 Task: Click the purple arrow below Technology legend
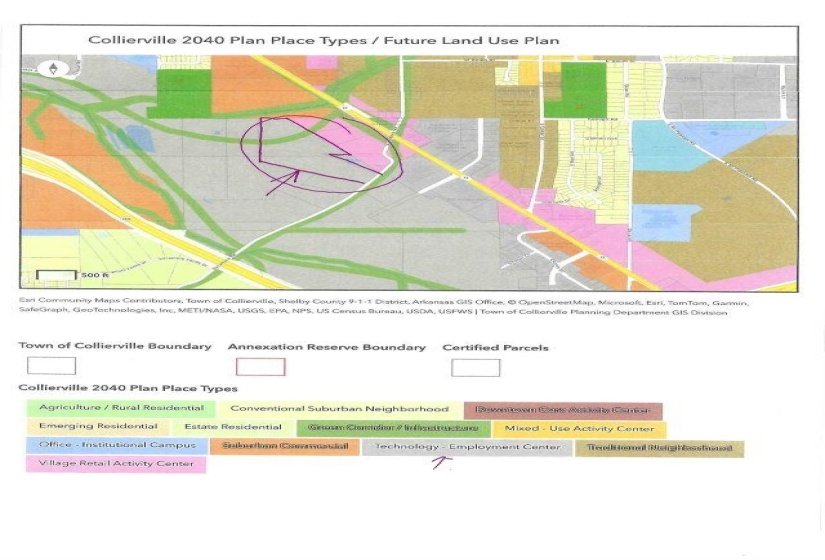[441, 462]
